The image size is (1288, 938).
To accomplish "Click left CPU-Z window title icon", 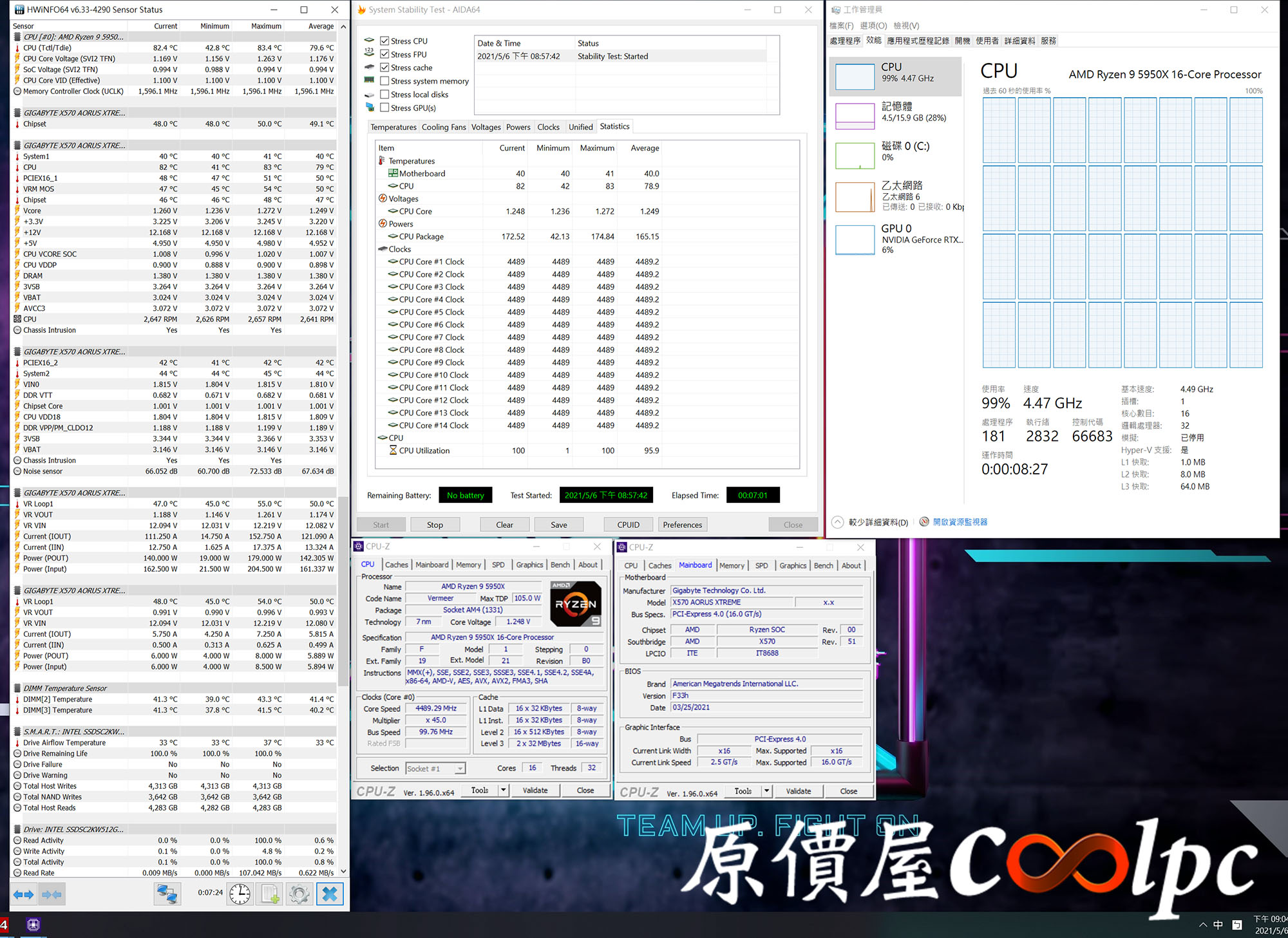I will point(359,547).
